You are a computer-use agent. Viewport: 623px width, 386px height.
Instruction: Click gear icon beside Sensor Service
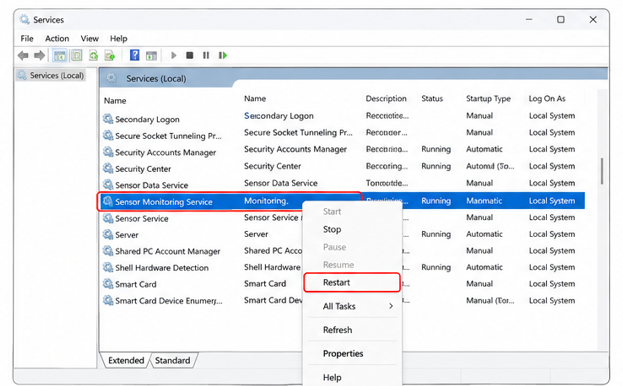point(108,218)
